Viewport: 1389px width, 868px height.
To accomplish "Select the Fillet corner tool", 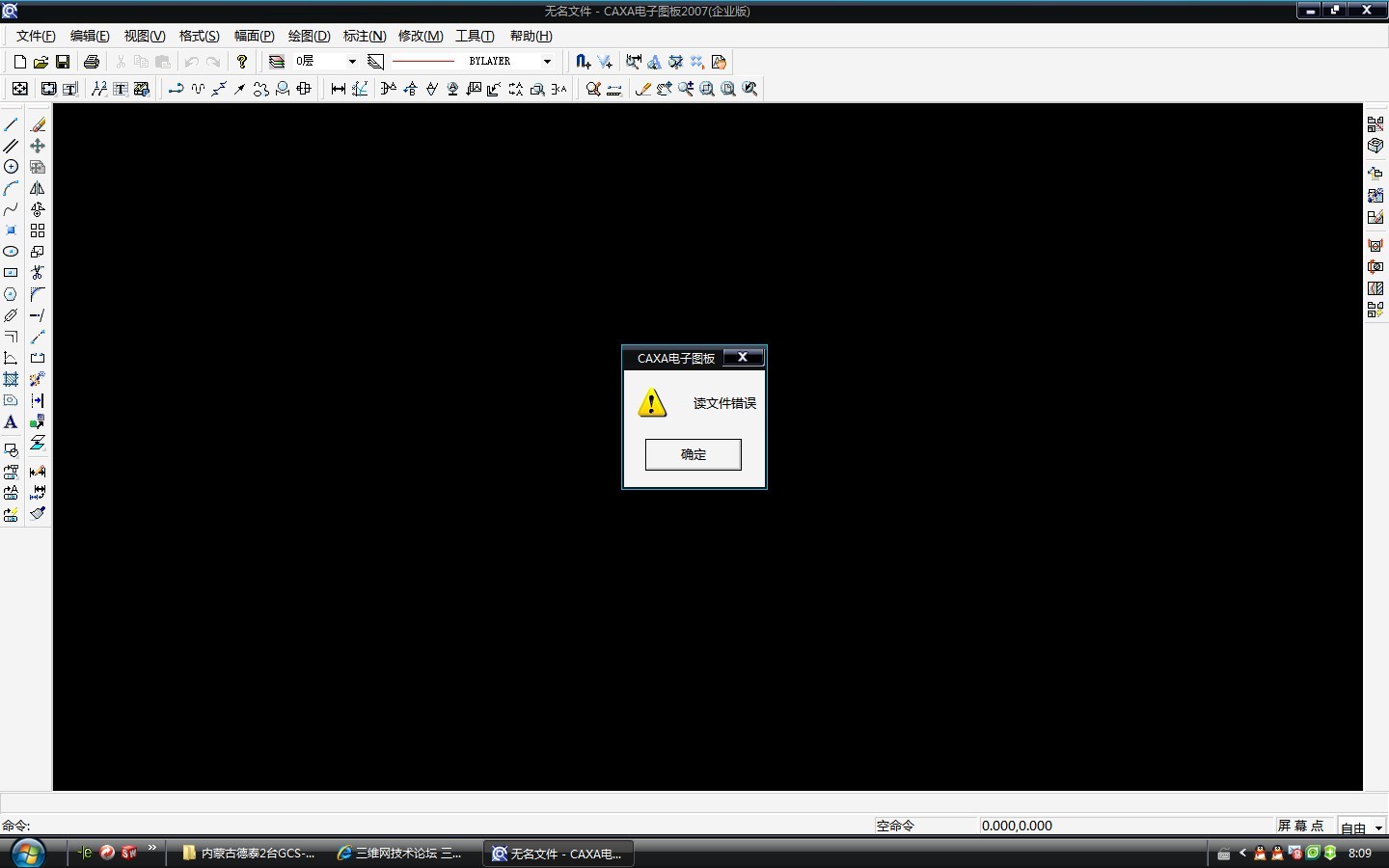I will click(x=38, y=295).
